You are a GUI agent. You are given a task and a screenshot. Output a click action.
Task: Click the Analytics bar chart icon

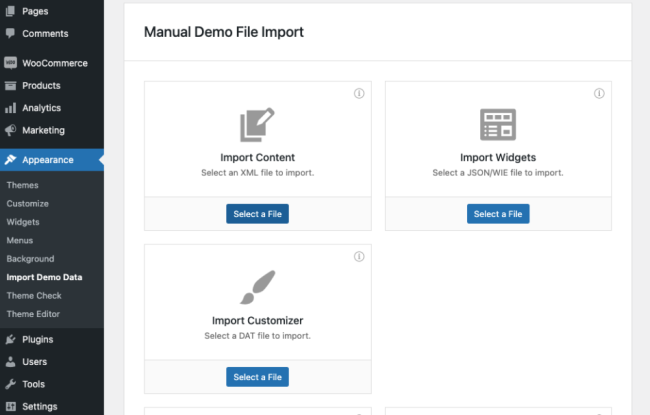[10, 108]
